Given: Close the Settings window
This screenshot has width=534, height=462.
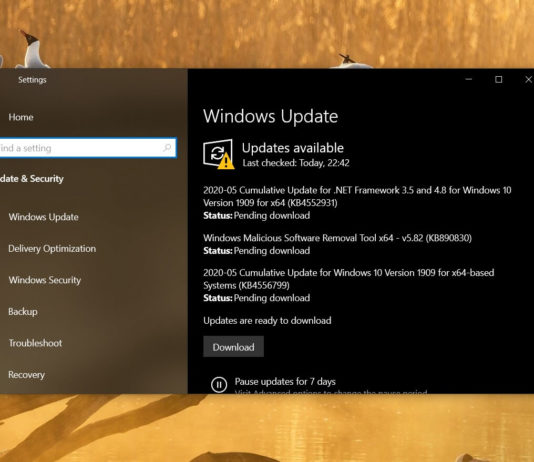Looking at the screenshot, I should point(528,79).
